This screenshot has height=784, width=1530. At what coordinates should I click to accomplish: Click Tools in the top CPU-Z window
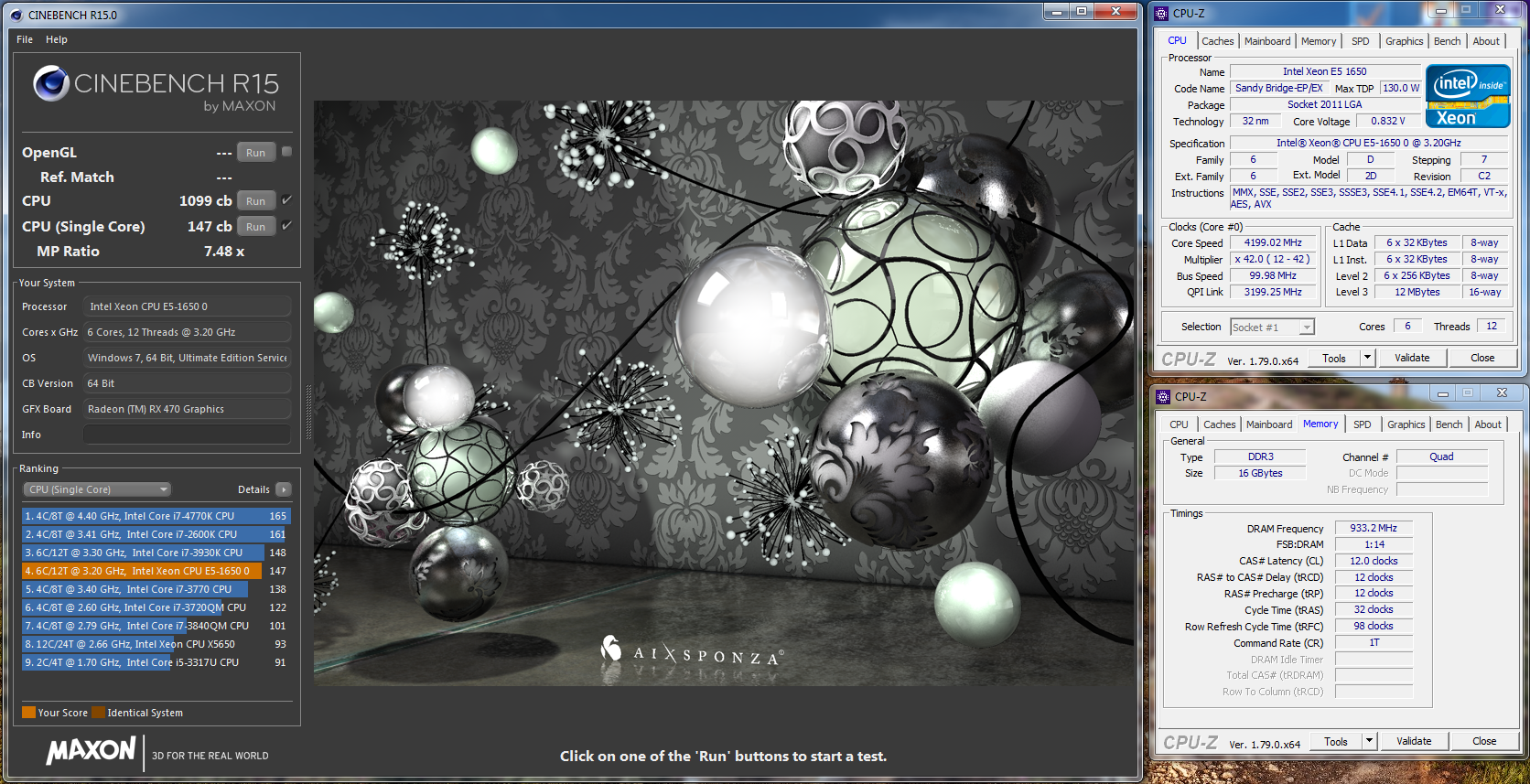[x=1334, y=358]
